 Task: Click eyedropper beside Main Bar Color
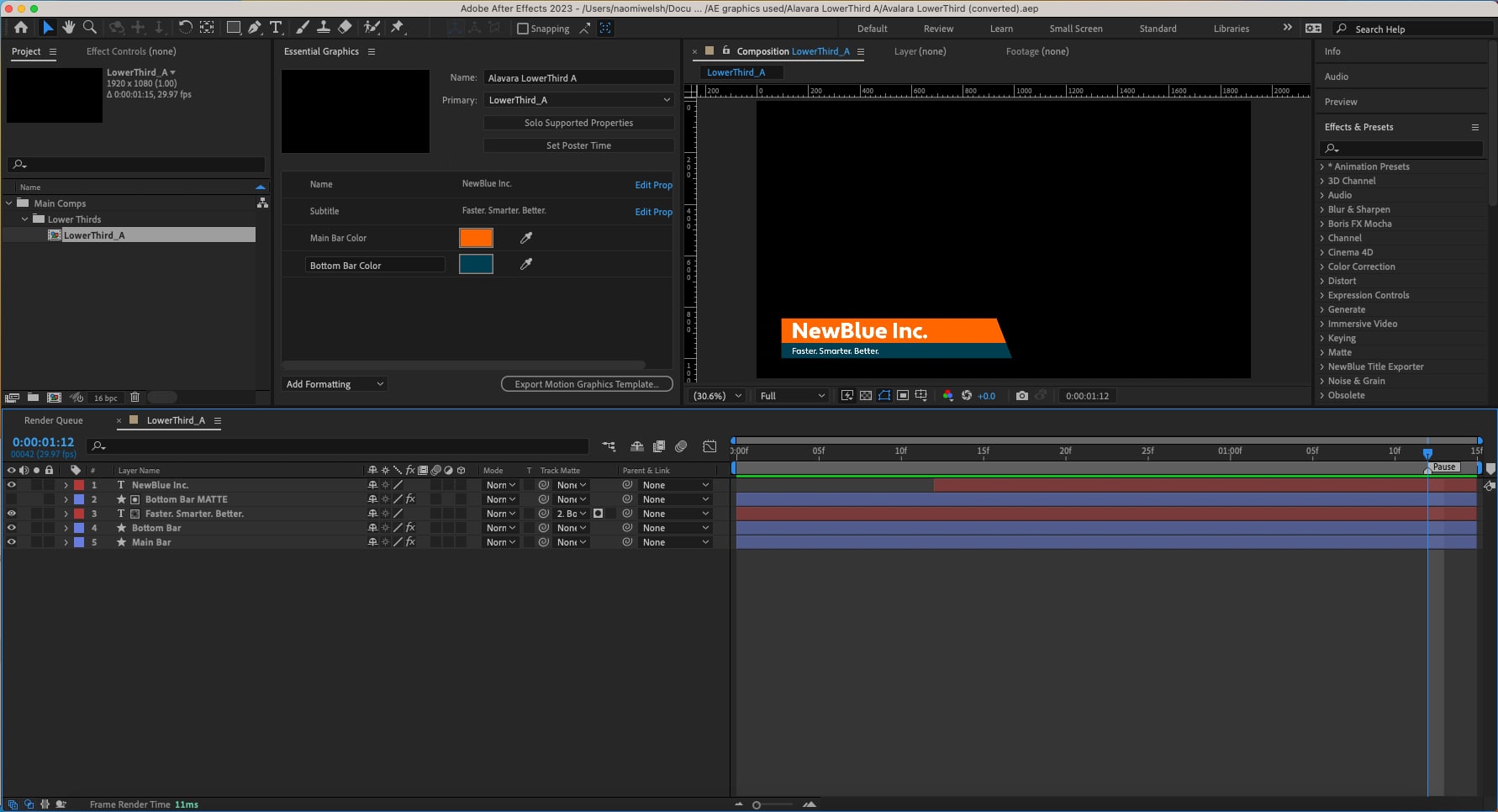(x=526, y=238)
